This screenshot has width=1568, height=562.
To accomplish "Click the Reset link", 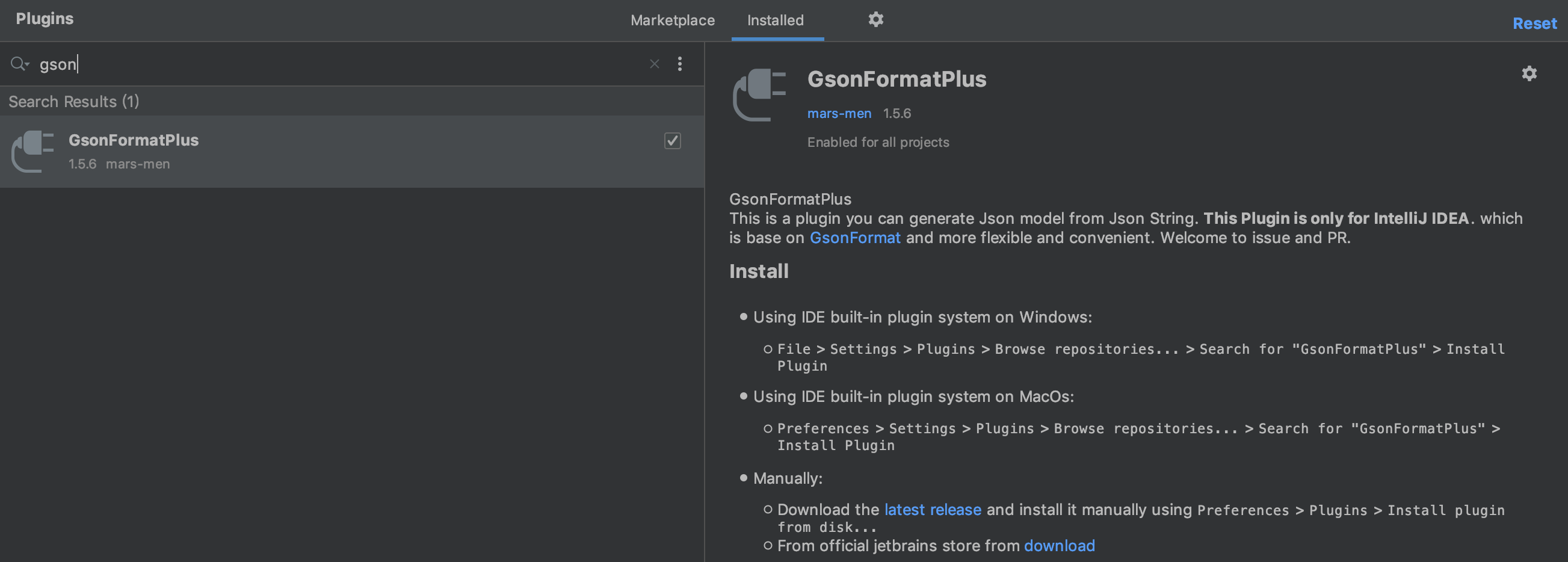I will click(1534, 23).
